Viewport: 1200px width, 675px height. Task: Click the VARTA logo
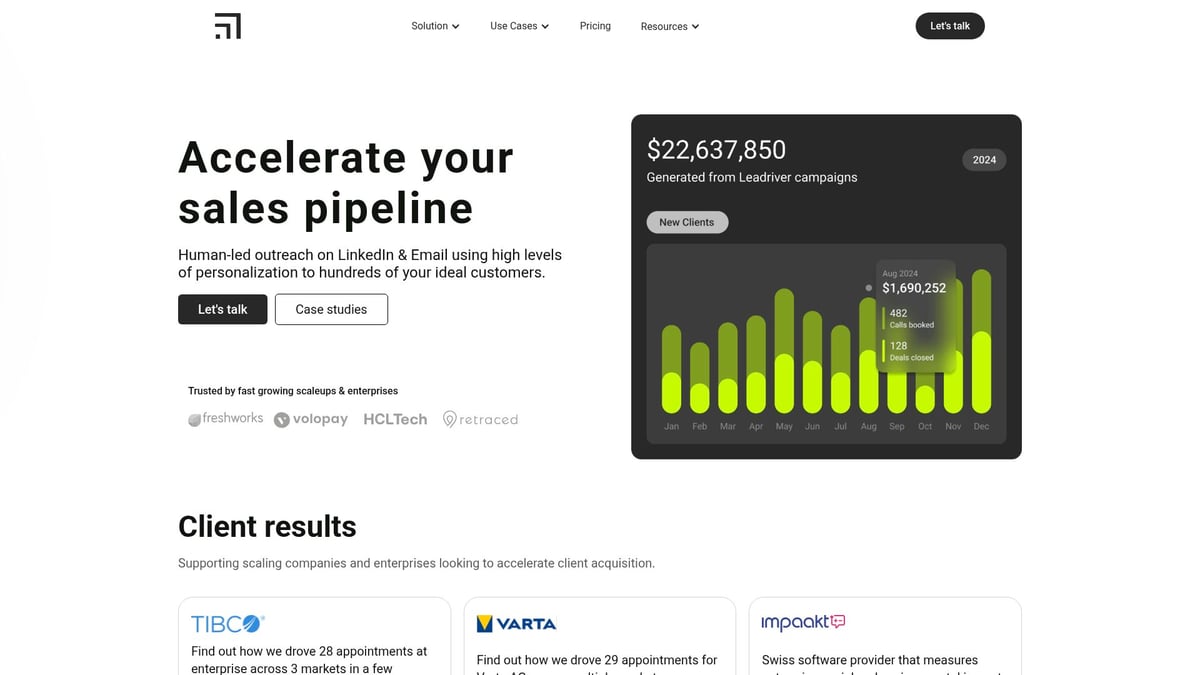516,622
